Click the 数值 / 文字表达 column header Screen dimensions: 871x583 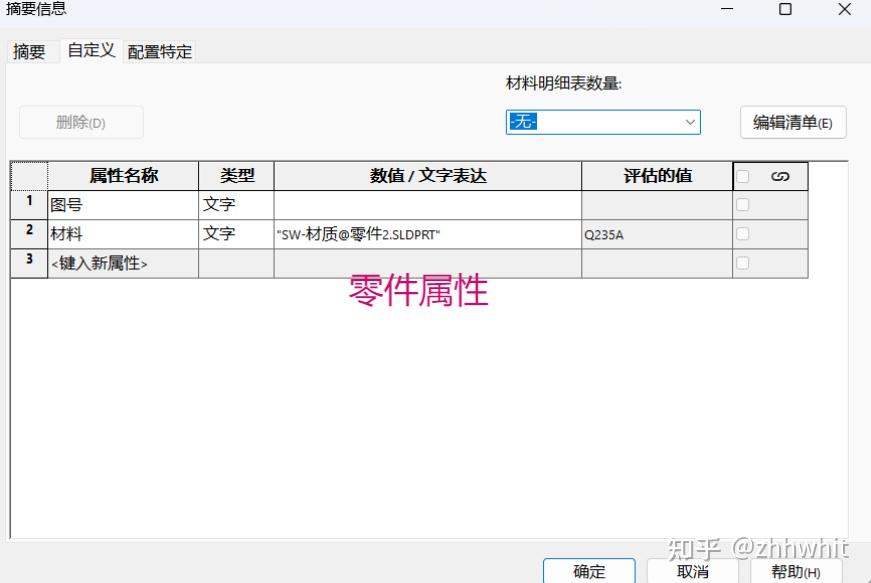[428, 176]
